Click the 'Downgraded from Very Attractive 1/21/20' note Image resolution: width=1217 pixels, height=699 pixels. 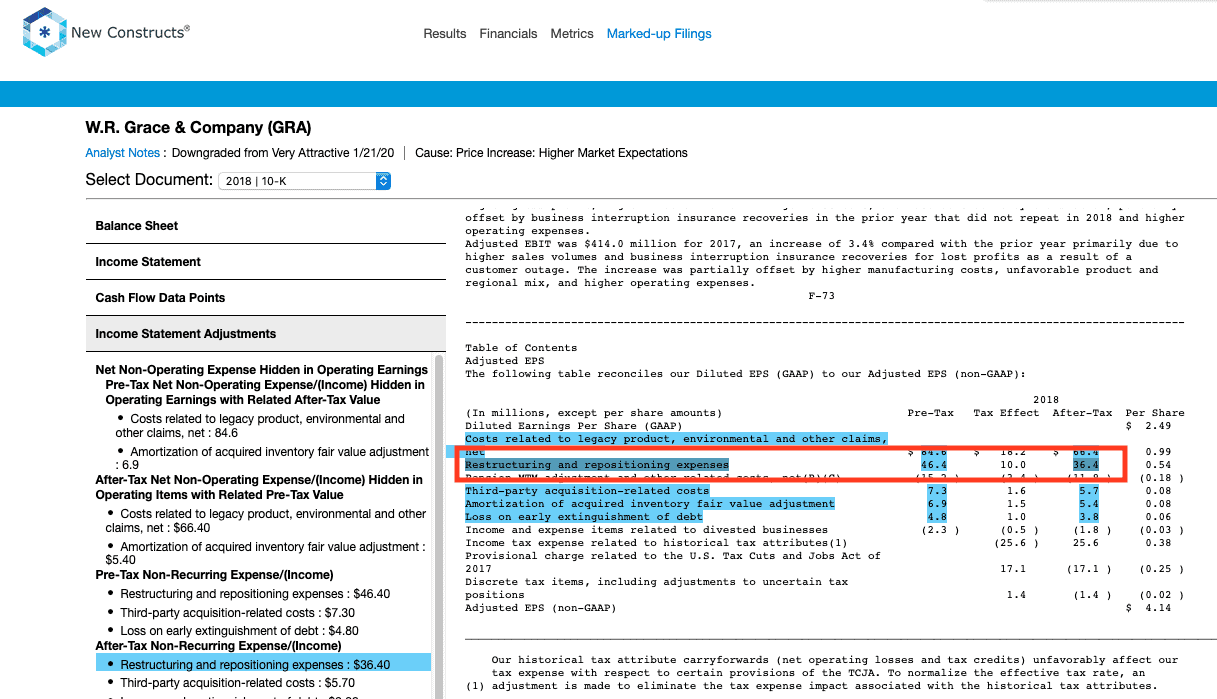point(283,153)
